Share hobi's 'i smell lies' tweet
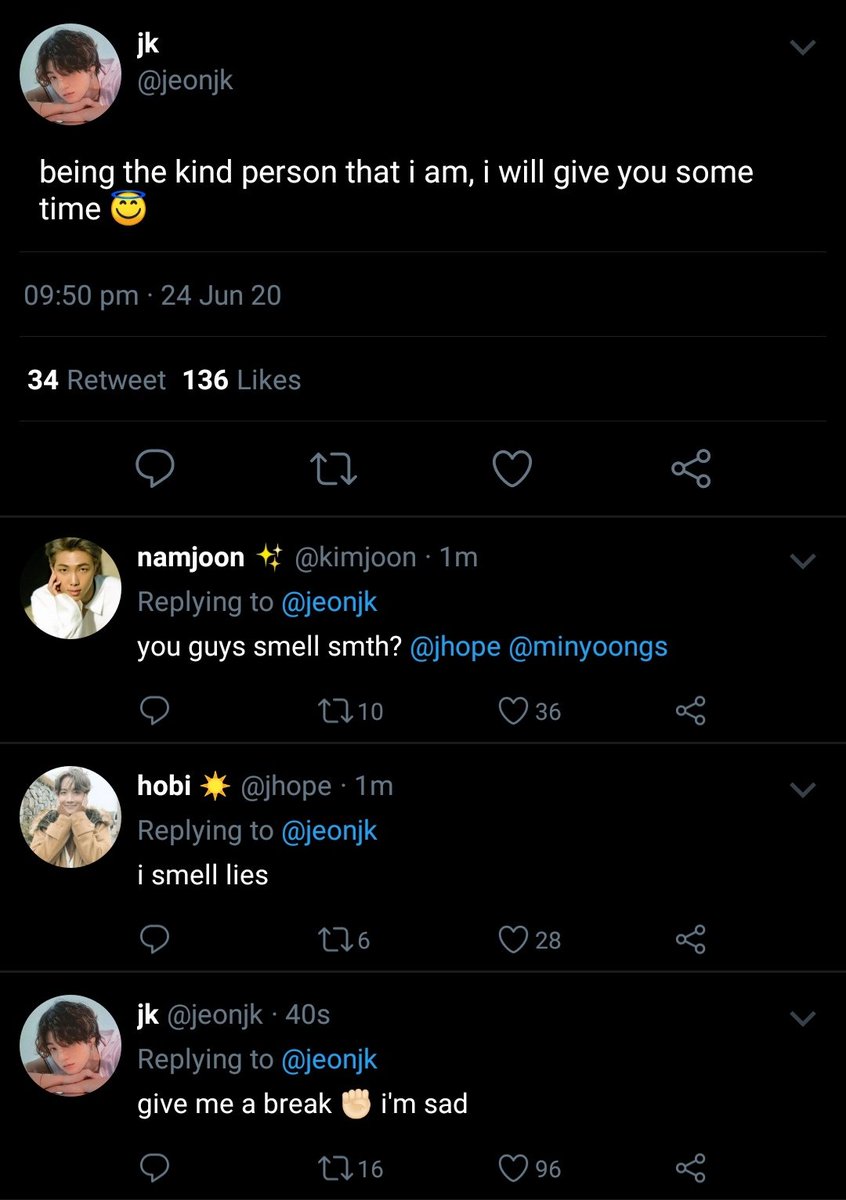Image resolution: width=846 pixels, height=1200 pixels. (x=690, y=939)
